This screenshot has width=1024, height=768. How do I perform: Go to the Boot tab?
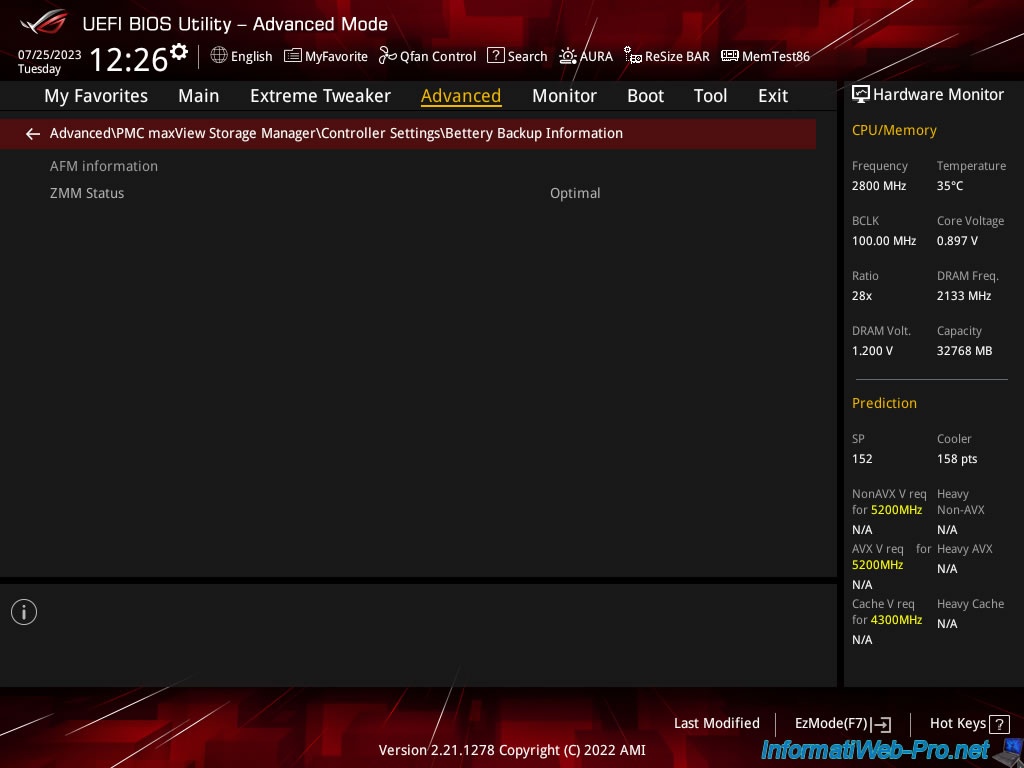(645, 96)
